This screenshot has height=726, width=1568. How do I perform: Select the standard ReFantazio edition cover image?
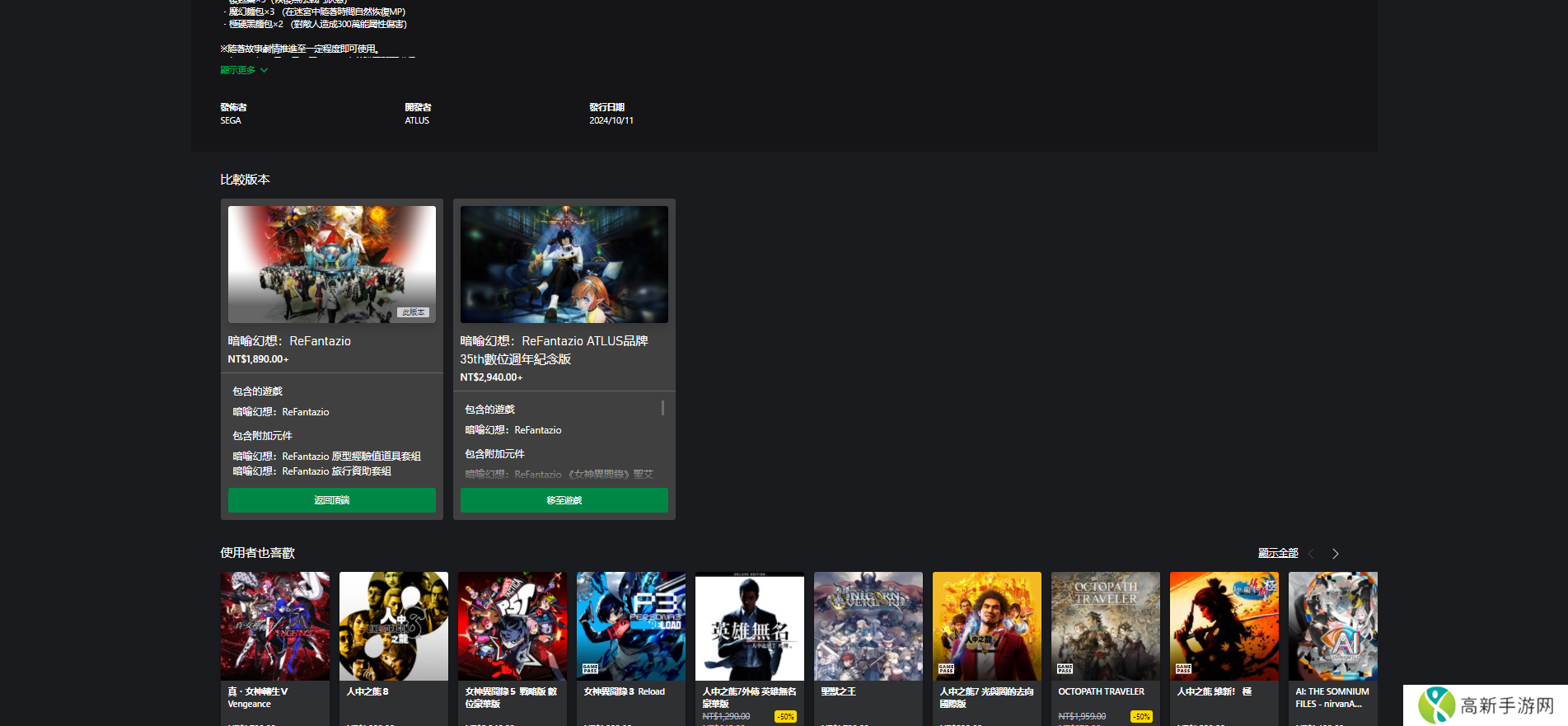tap(331, 264)
